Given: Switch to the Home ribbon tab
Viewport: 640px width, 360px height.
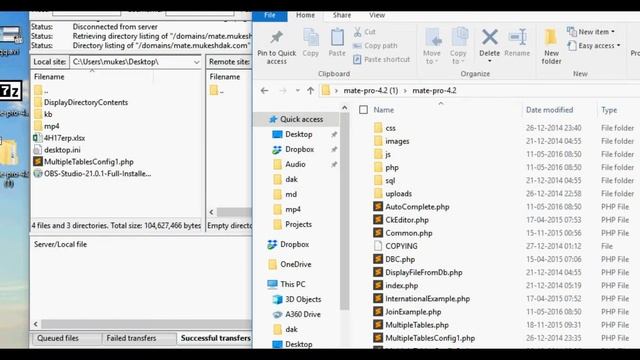Looking at the screenshot, I should [305, 15].
